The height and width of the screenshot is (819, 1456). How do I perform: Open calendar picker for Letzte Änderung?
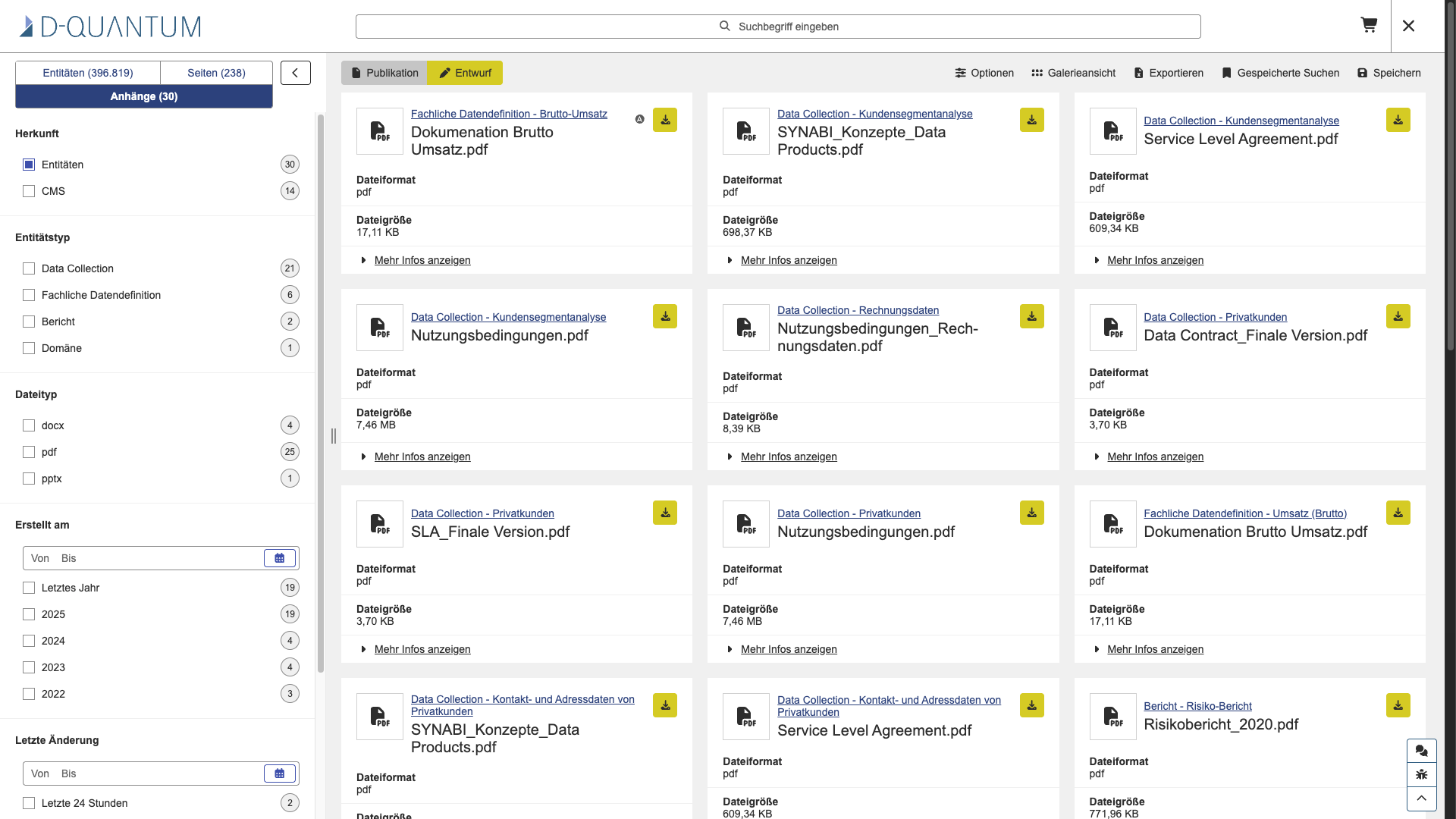pos(280,773)
